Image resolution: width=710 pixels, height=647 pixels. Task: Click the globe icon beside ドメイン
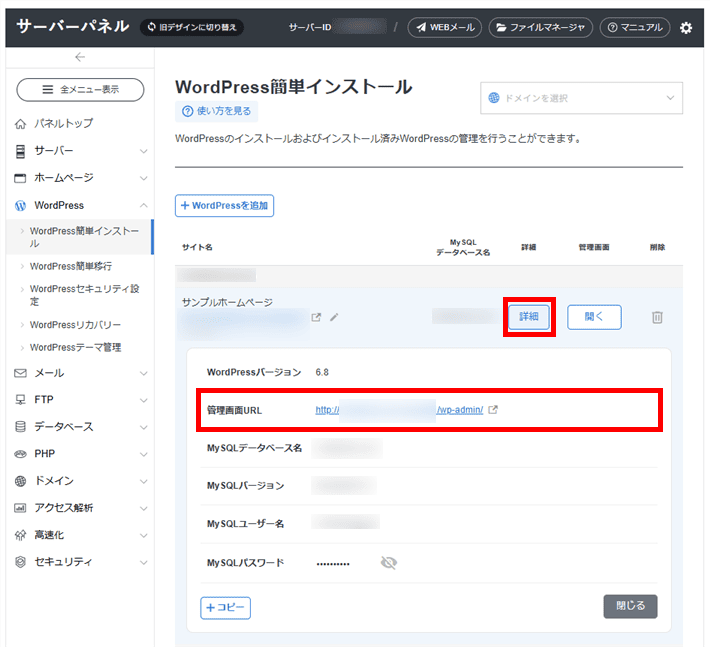(20, 481)
